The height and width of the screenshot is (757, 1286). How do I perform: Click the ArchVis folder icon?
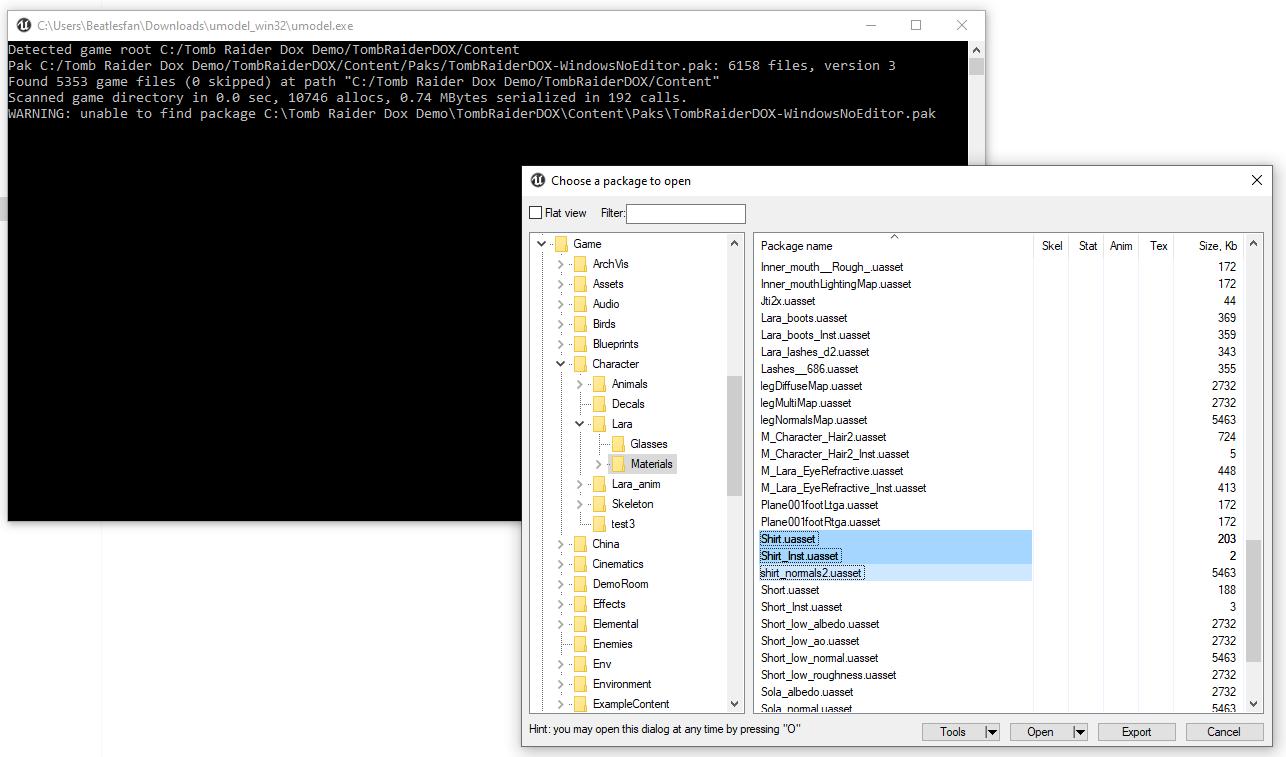[580, 264]
